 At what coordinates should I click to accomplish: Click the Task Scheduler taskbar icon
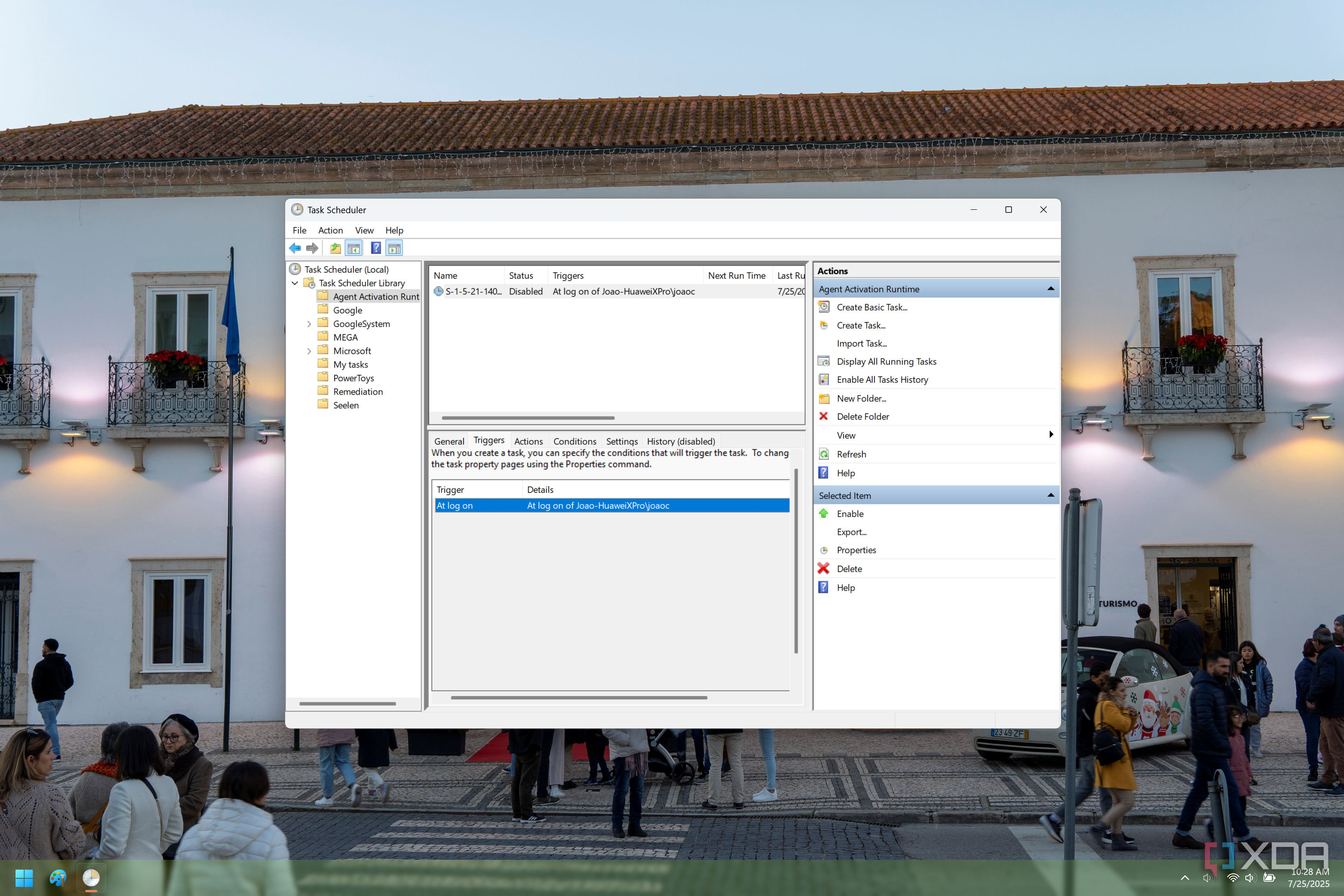coord(91,878)
